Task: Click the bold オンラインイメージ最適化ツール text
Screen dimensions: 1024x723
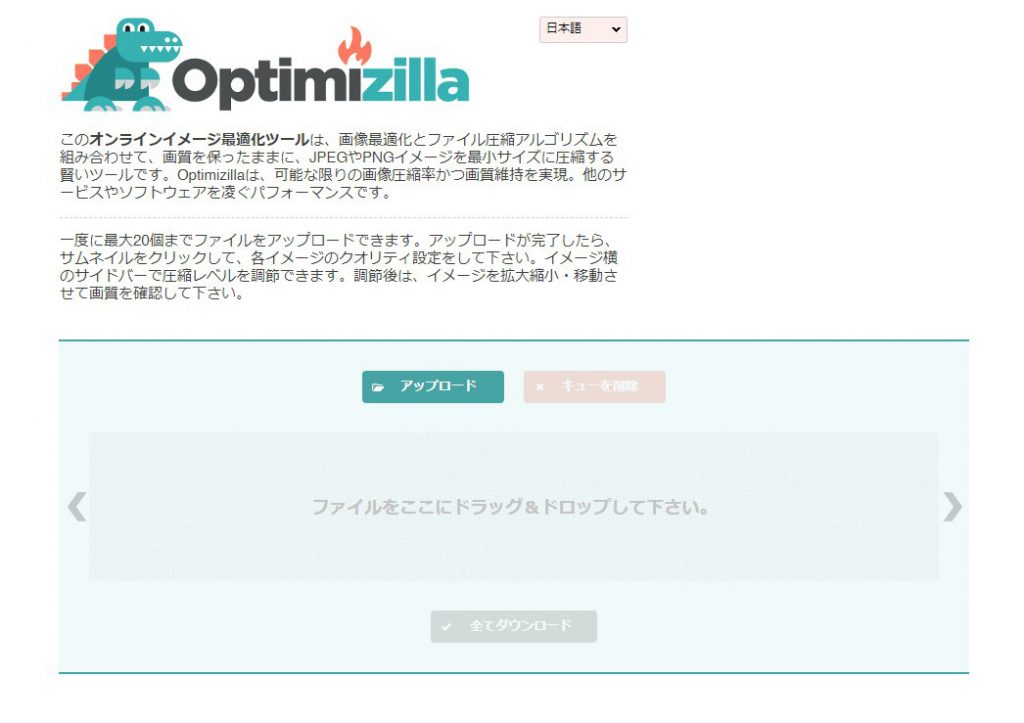Action: pos(199,139)
